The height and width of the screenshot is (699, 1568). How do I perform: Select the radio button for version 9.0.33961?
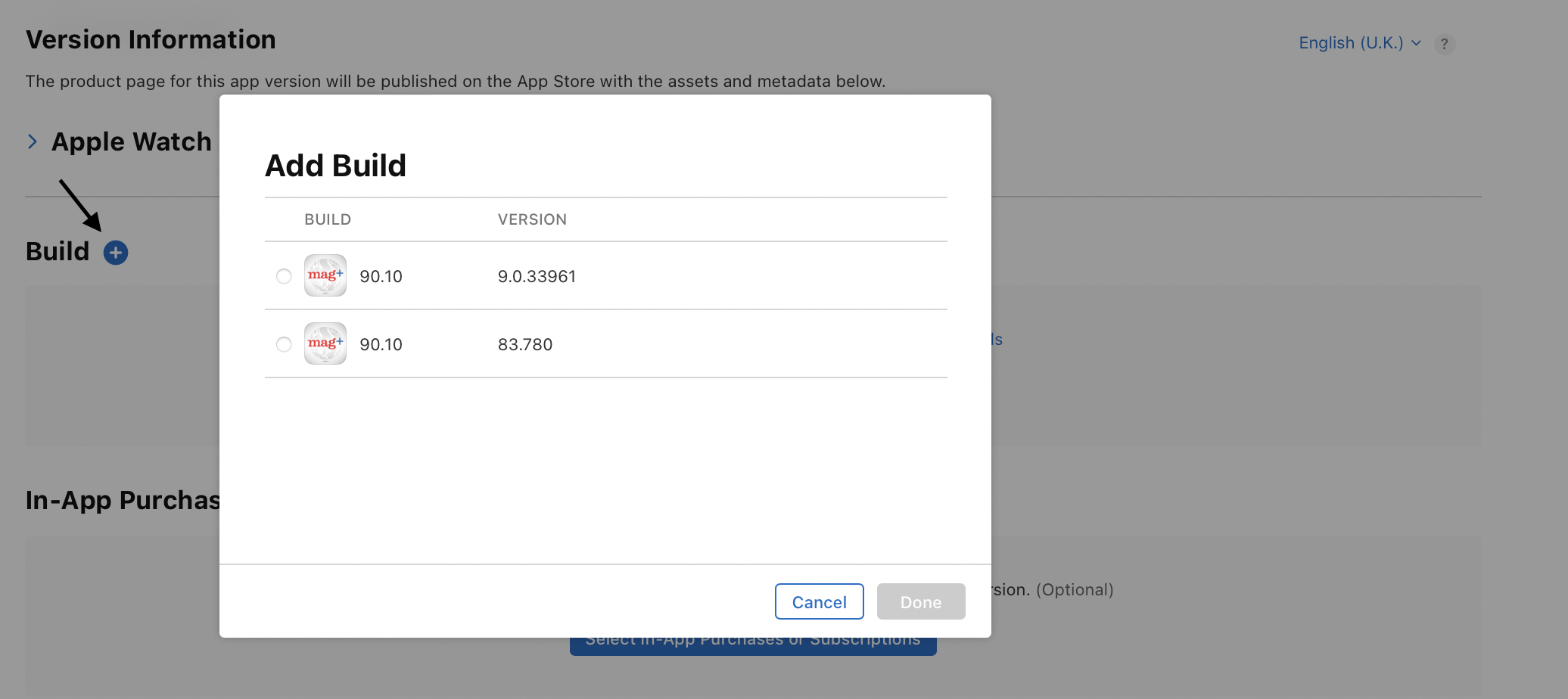(284, 276)
